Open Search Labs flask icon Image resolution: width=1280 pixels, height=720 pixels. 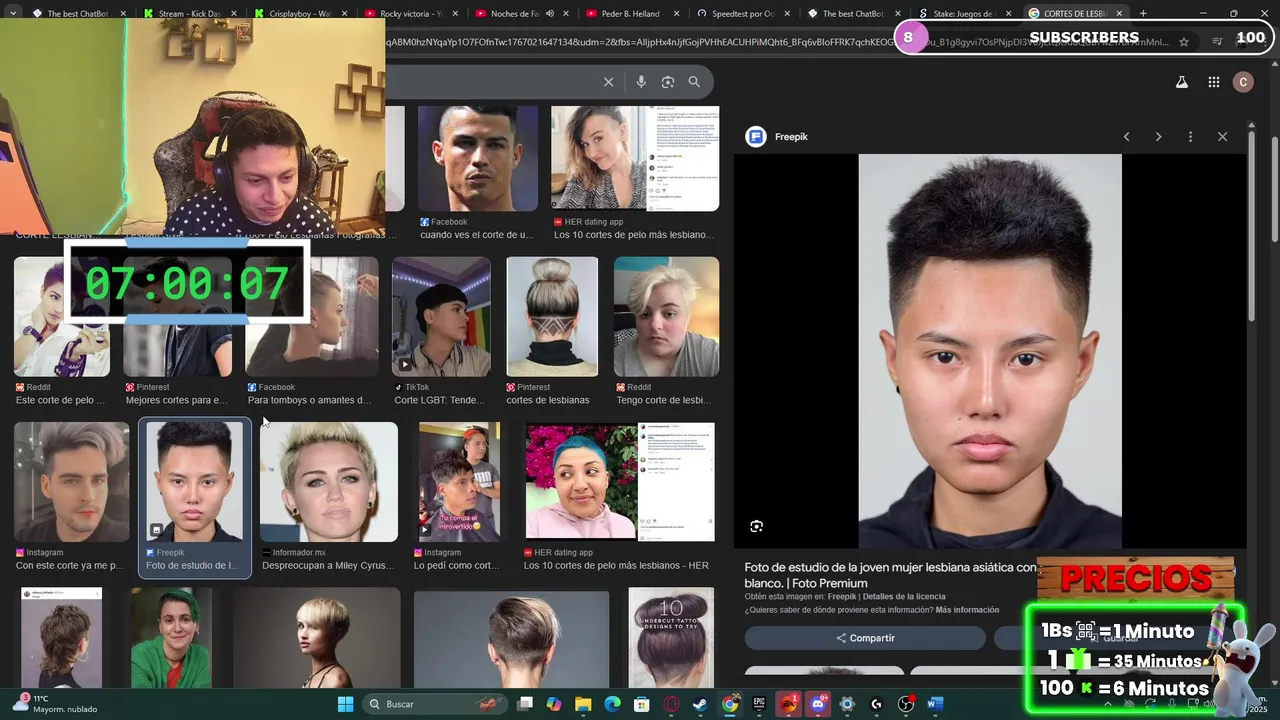pos(1182,82)
